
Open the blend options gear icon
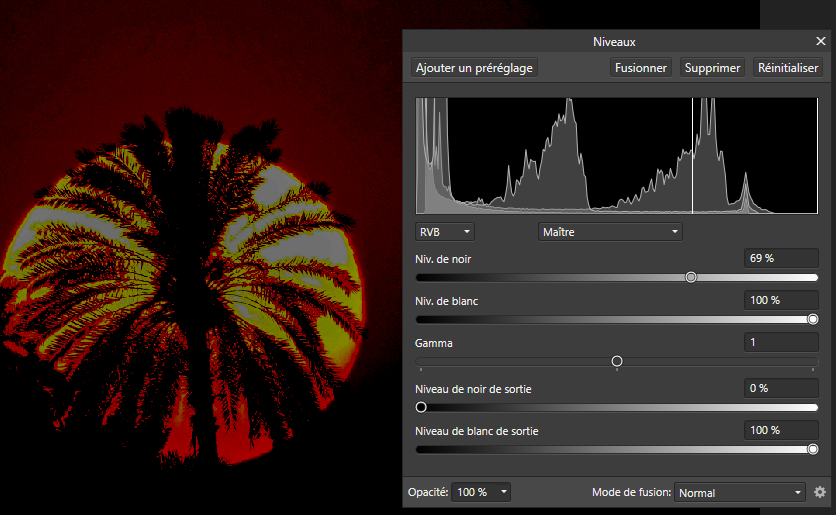[x=819, y=492]
